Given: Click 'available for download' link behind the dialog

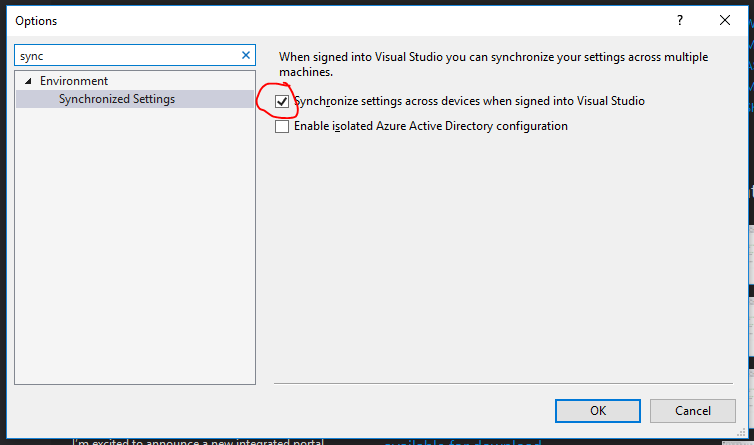Looking at the screenshot, I should point(460,441).
